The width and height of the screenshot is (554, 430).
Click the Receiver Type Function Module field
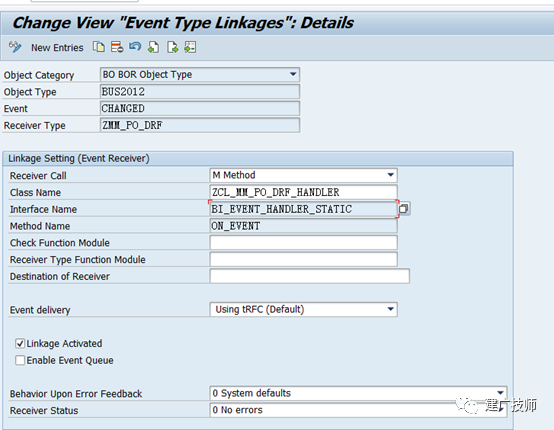(x=303, y=259)
